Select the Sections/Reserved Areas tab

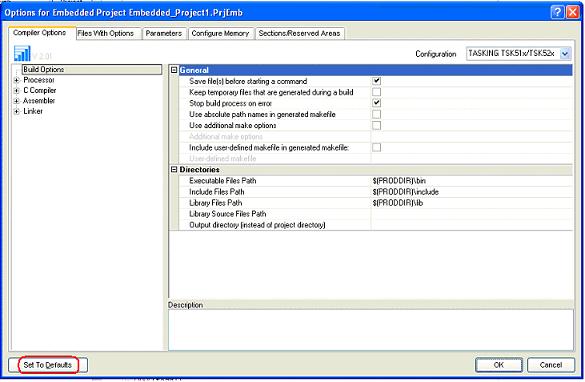pos(300,33)
